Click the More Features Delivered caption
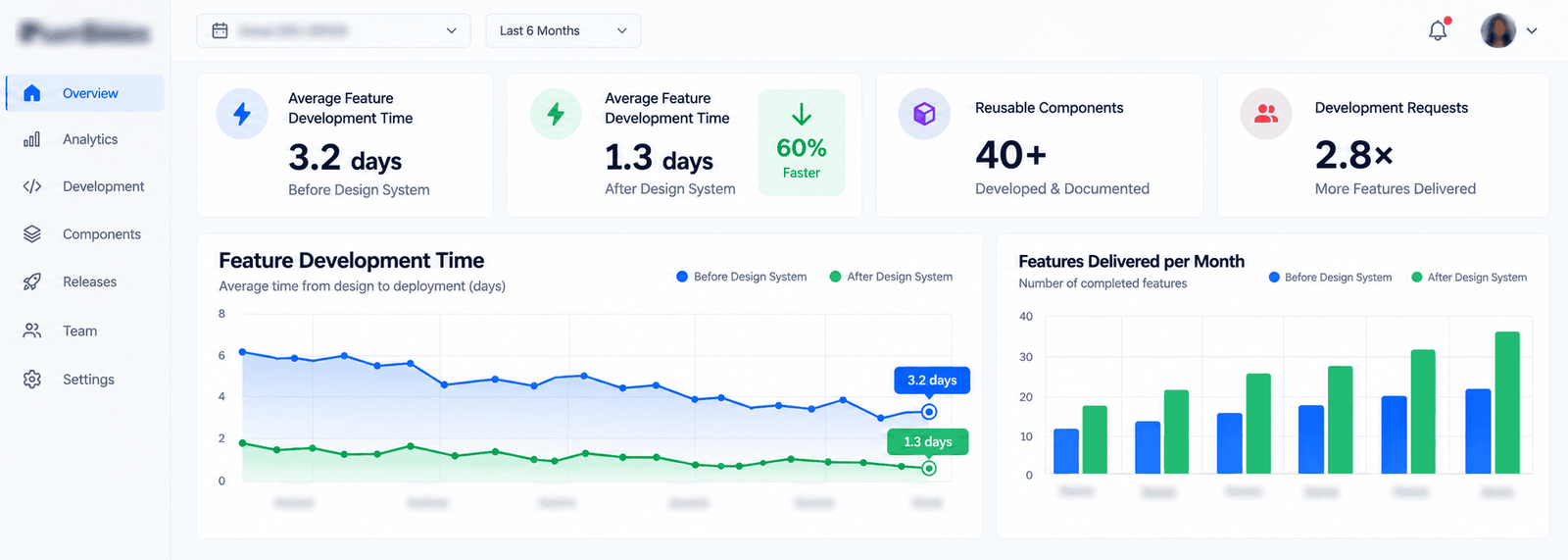1568x560 pixels. [x=1396, y=188]
